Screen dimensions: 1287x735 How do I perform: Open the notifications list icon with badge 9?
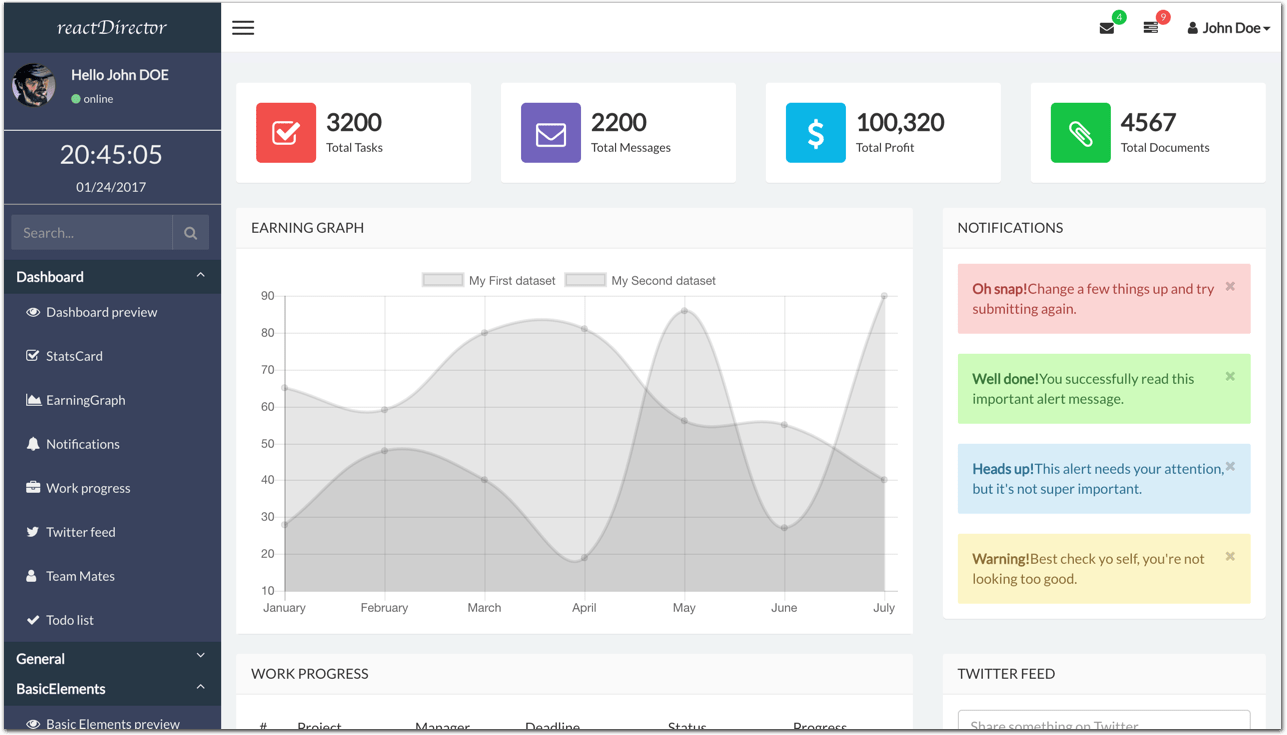click(x=1151, y=28)
